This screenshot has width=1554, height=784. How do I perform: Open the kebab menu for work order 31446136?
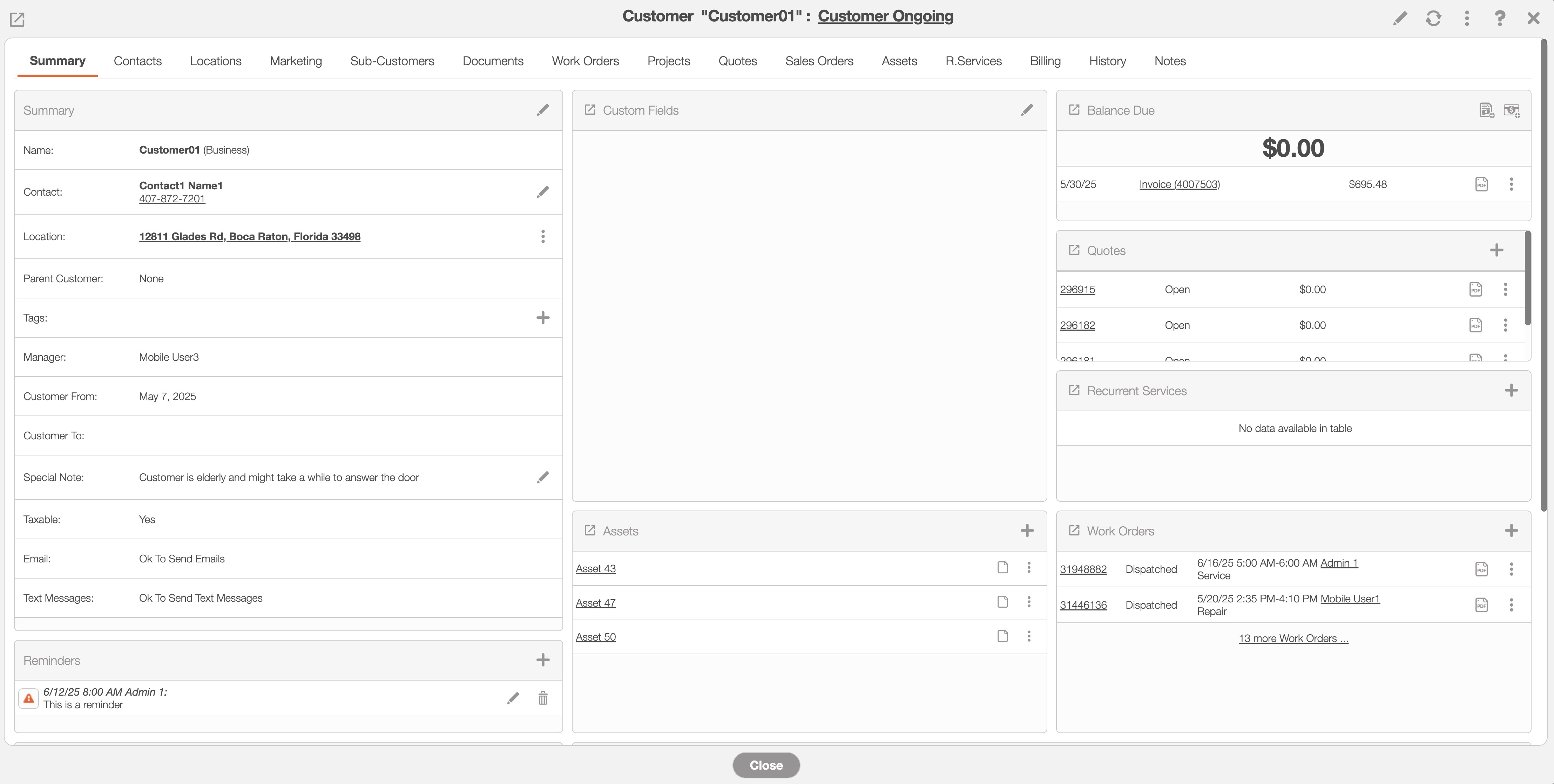pyautogui.click(x=1511, y=605)
